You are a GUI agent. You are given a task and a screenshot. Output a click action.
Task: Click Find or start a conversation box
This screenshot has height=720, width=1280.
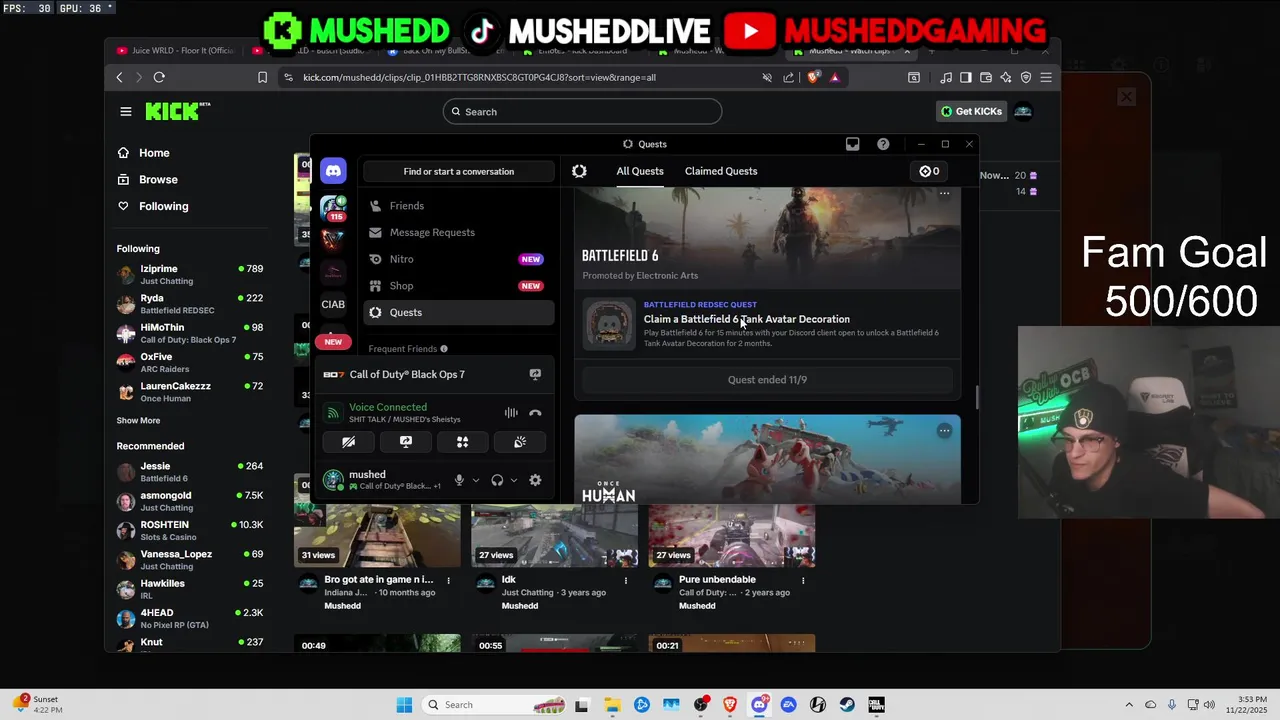[x=459, y=171]
